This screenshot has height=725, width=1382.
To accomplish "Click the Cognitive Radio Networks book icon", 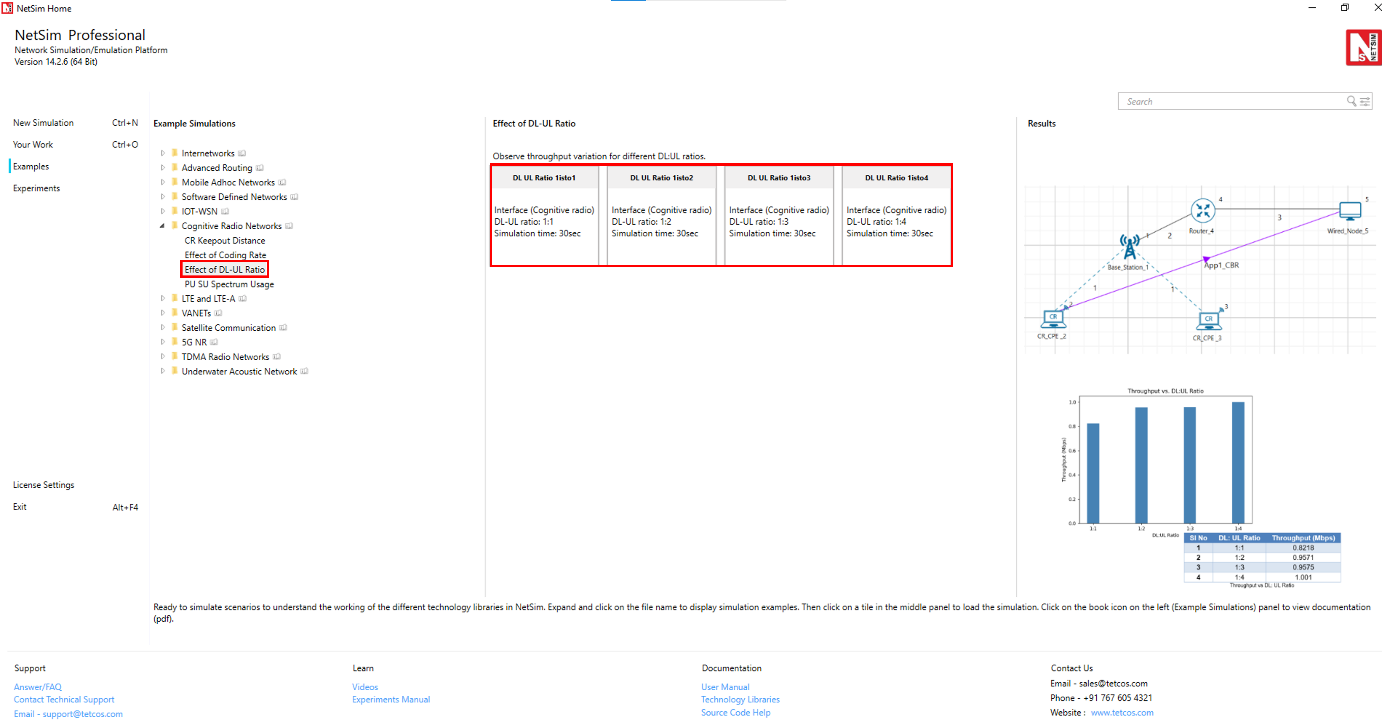I will point(291,226).
